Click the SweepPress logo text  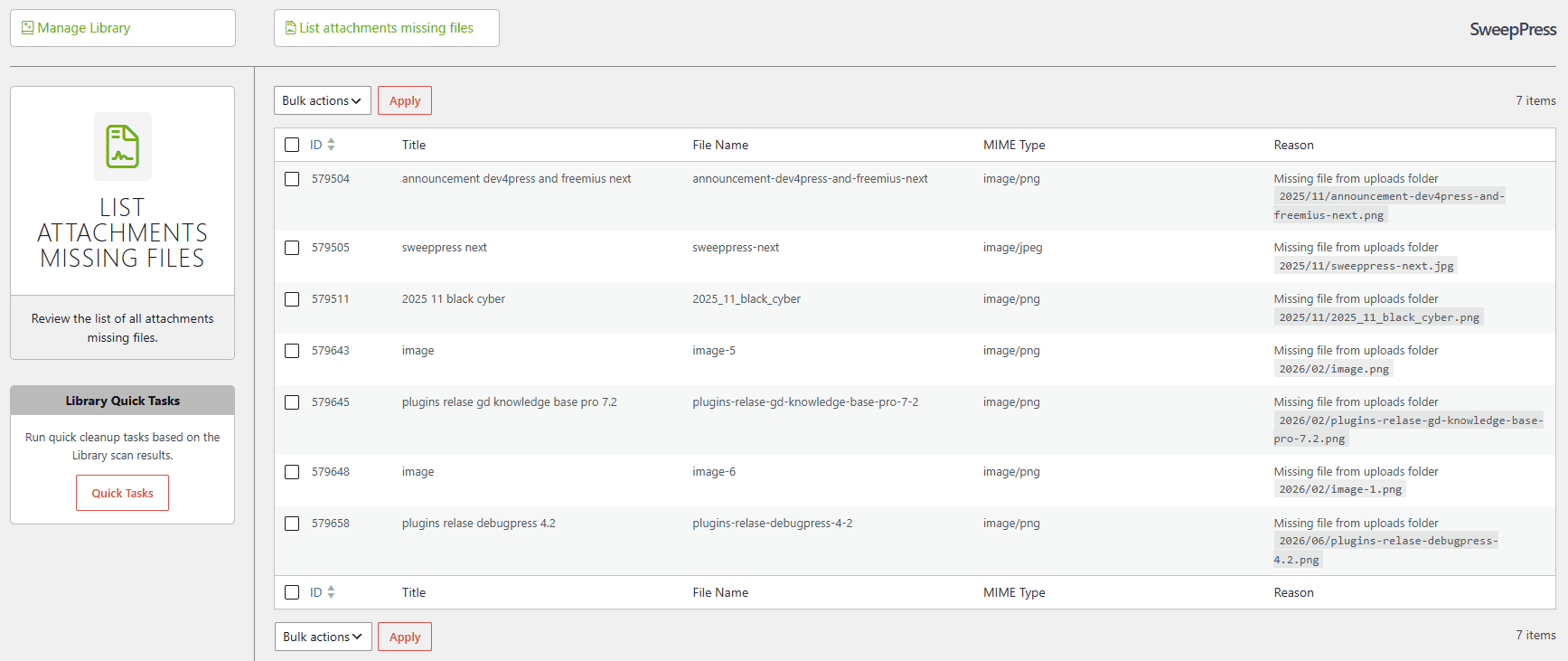click(x=1513, y=30)
